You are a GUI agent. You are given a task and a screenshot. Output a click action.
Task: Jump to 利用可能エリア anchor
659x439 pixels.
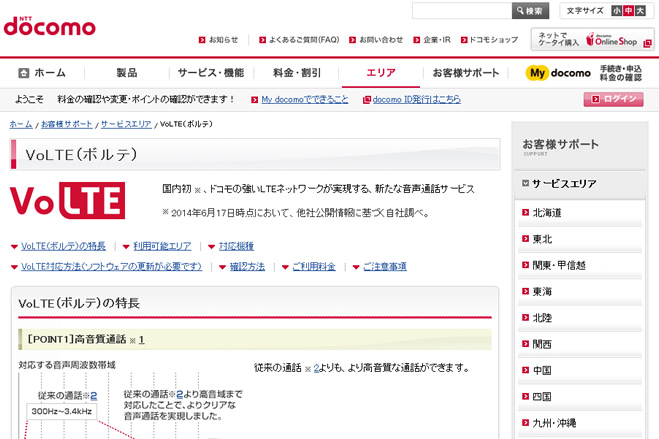(x=162, y=246)
